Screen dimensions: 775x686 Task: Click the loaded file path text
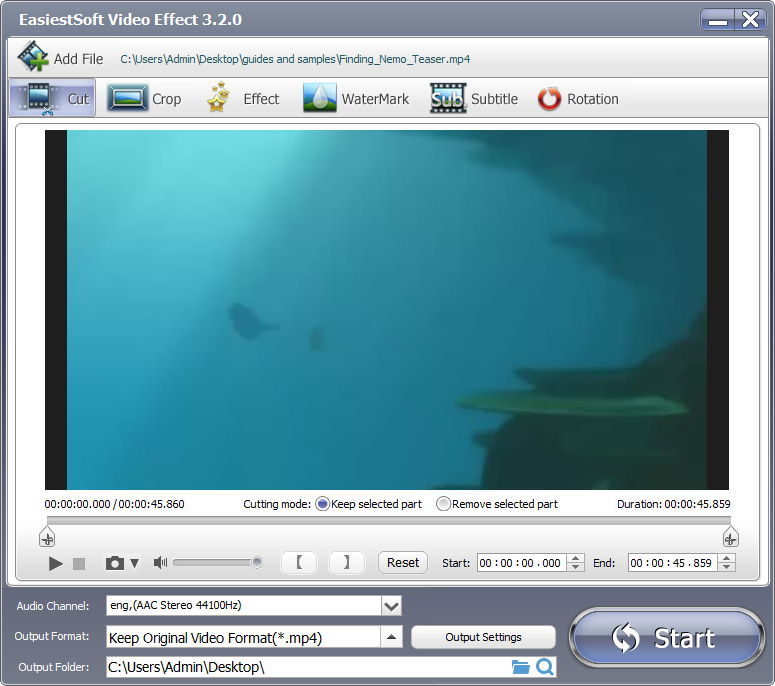[x=295, y=59]
